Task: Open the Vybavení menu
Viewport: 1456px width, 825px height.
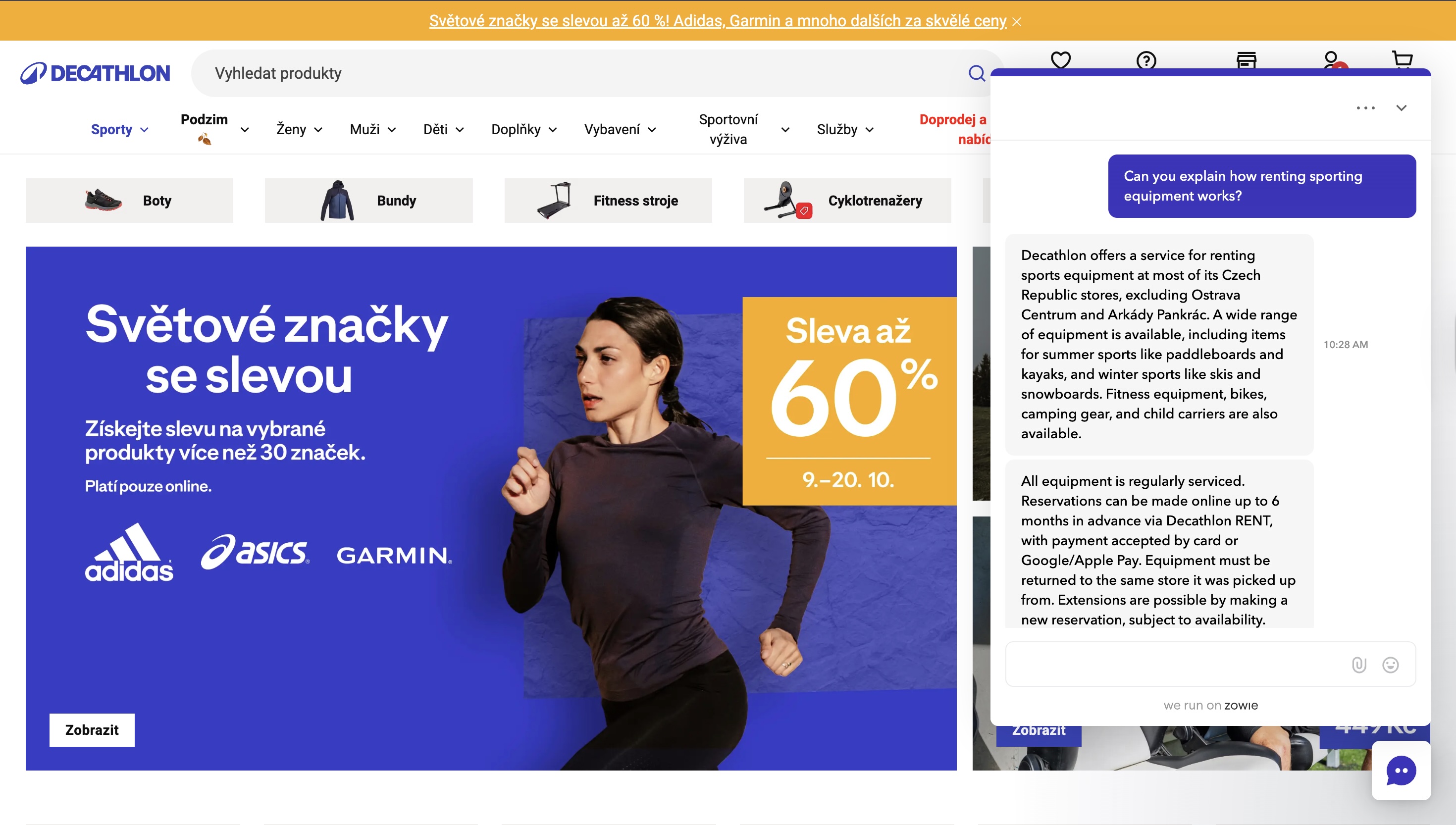Action: point(621,129)
